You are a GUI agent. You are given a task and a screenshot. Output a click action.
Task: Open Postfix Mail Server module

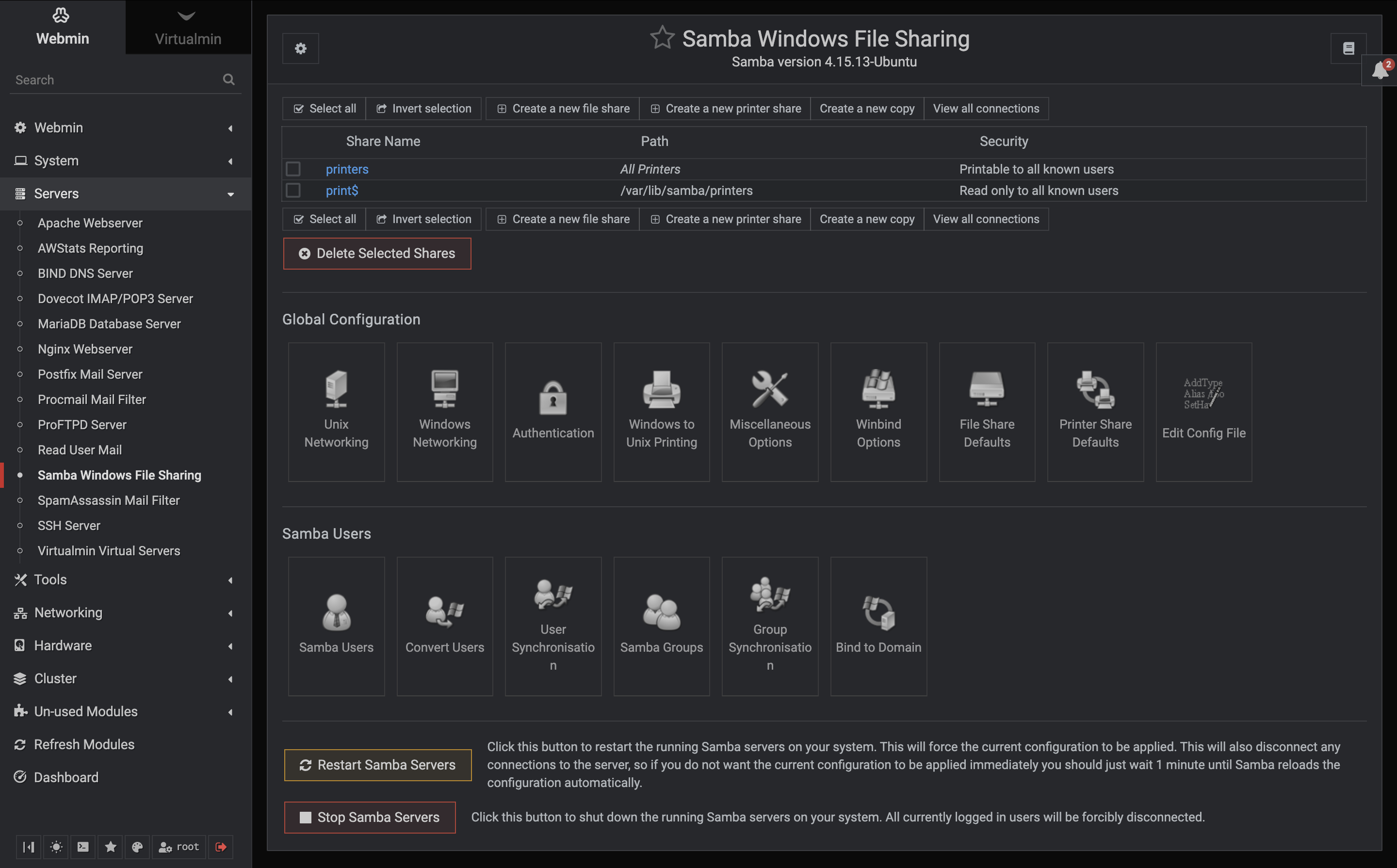point(90,374)
